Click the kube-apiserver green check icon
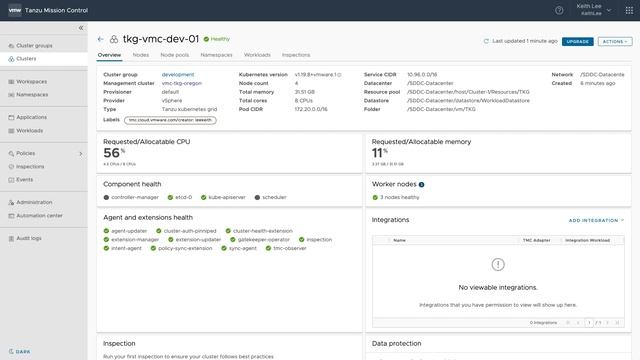Image resolution: width=640 pixels, height=360 pixels. click(203, 198)
